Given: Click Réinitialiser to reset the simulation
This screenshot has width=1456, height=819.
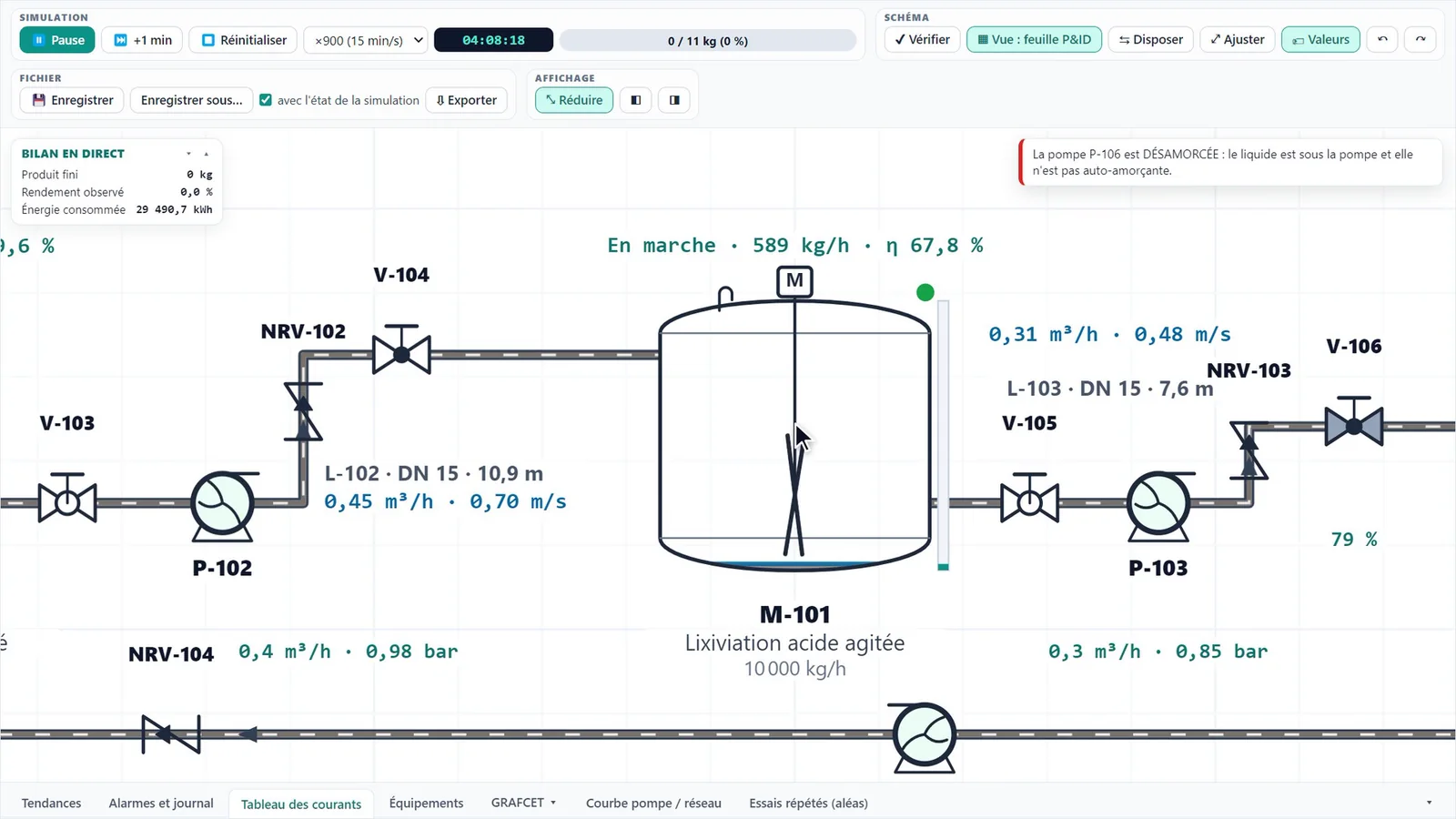Looking at the screenshot, I should [243, 40].
